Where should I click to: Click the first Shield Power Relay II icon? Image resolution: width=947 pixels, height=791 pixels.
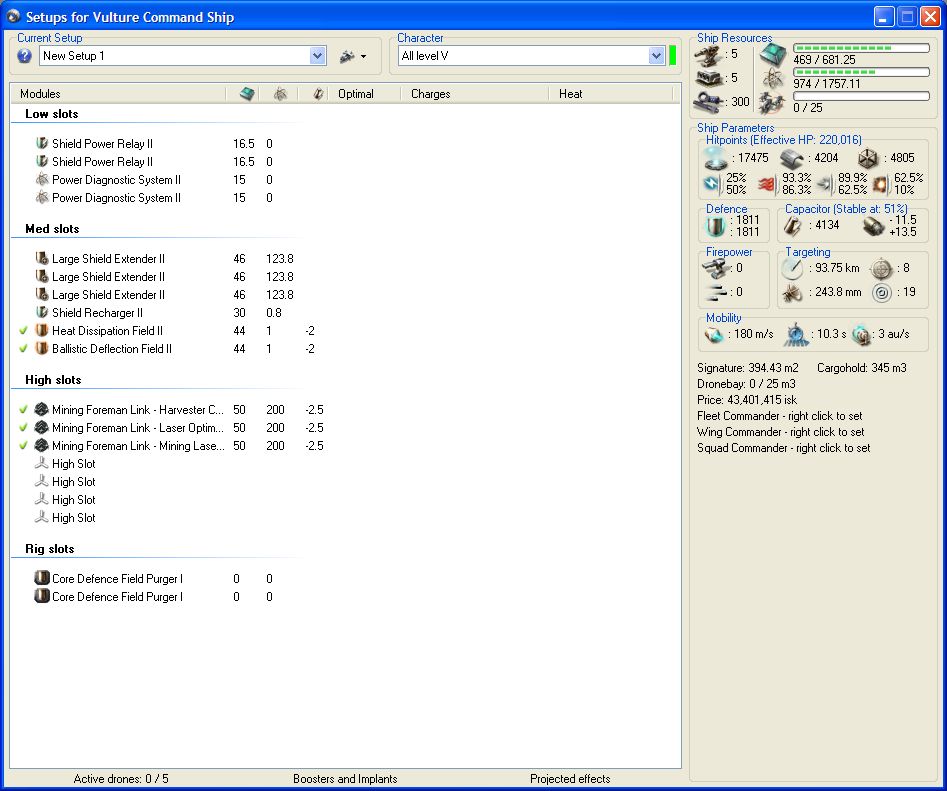click(42, 144)
